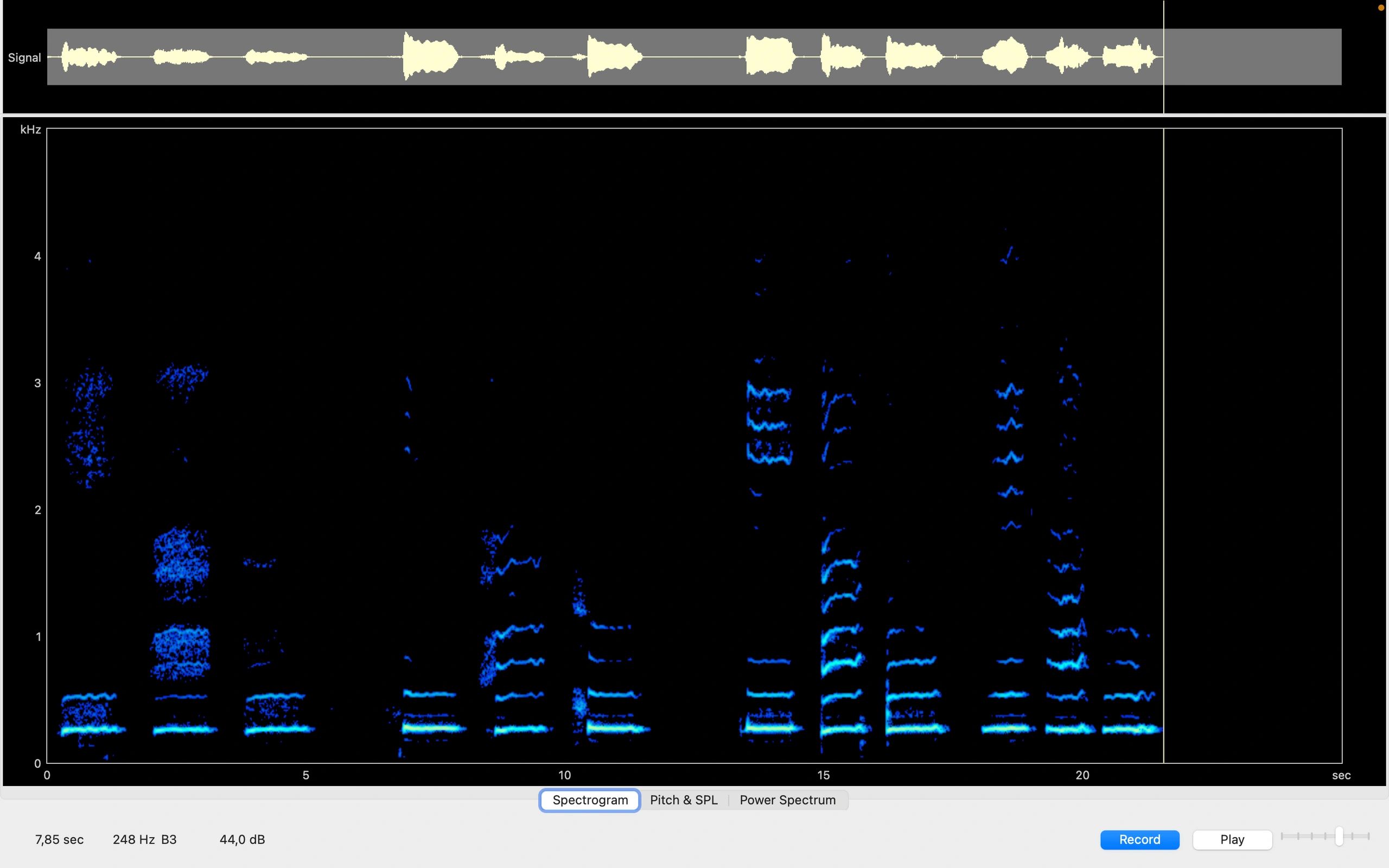Viewport: 1389px width, 868px height.
Task: Switch to the Pitch & SPL tab
Action: tap(684, 800)
